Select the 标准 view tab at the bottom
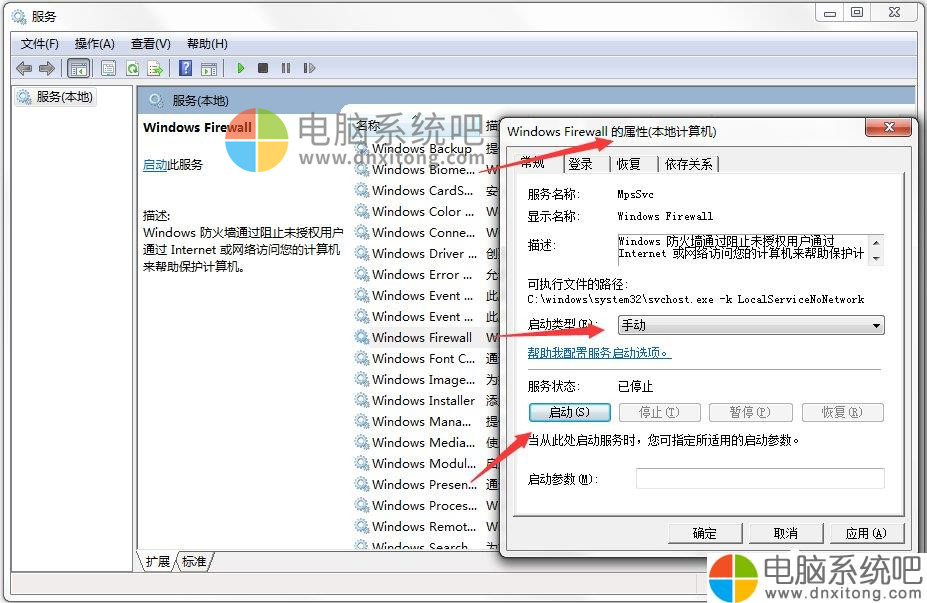 click(x=194, y=561)
